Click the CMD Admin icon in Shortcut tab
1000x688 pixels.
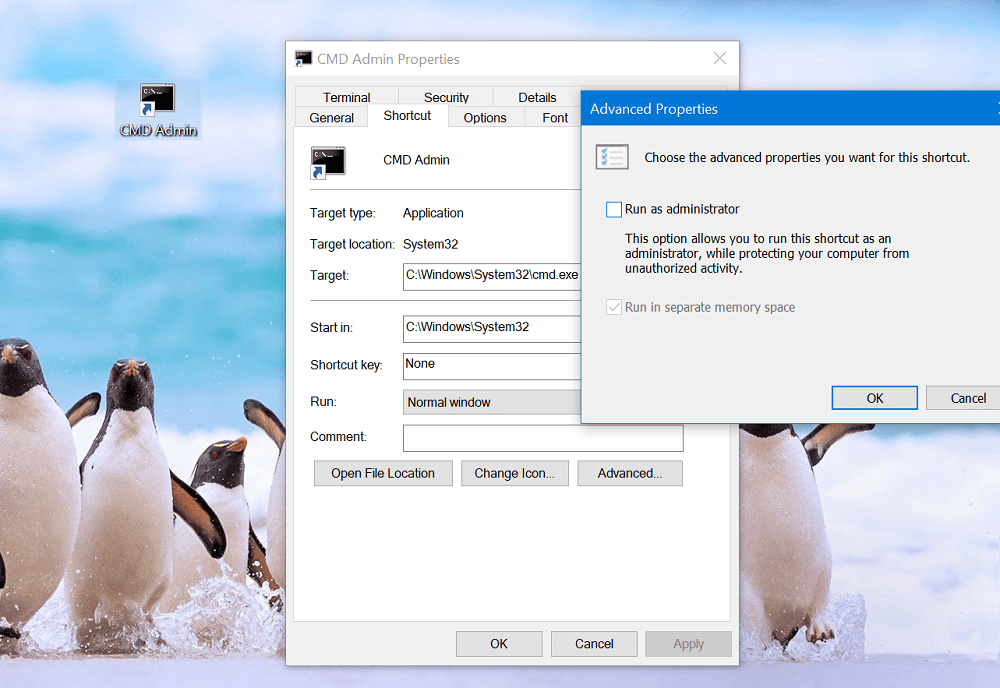click(328, 162)
